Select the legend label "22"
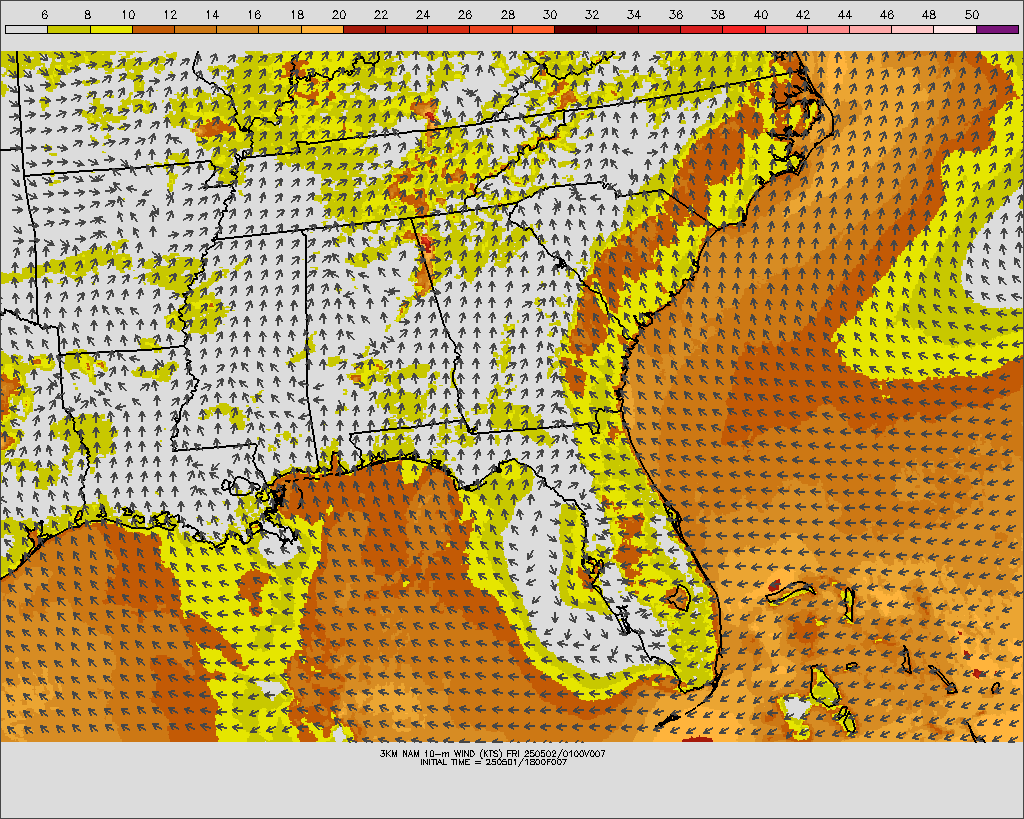1024x819 pixels. coord(381,14)
